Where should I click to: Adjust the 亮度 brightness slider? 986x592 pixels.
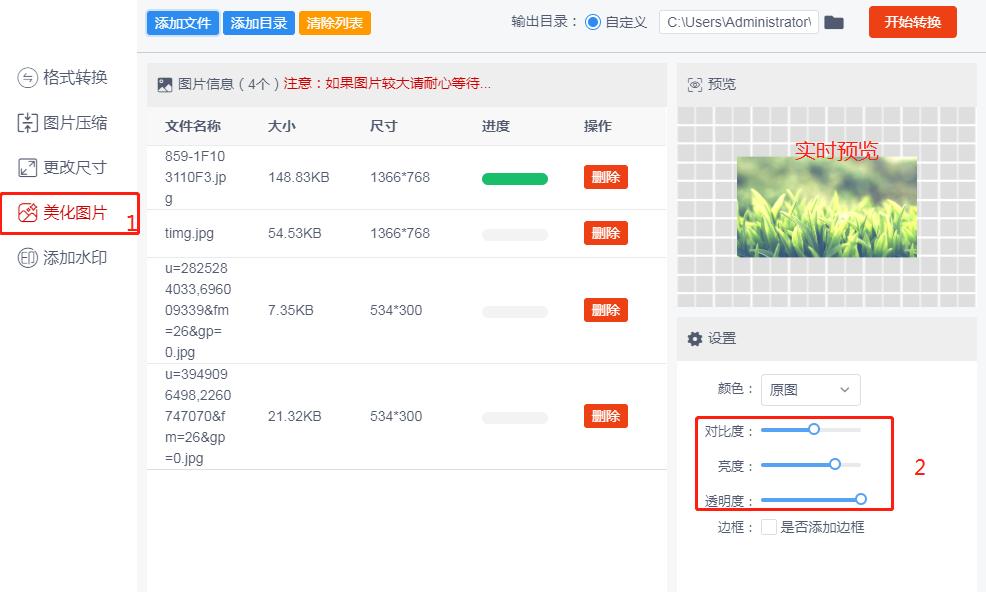(835, 464)
